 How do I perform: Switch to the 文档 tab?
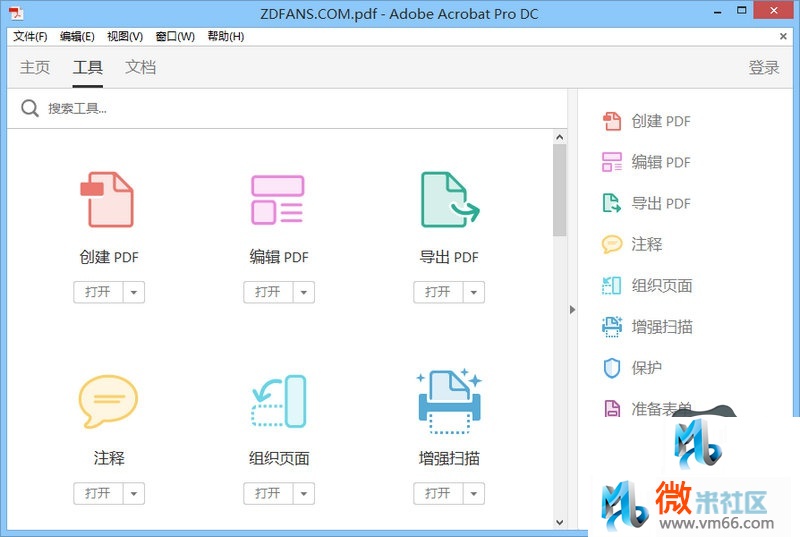point(140,67)
